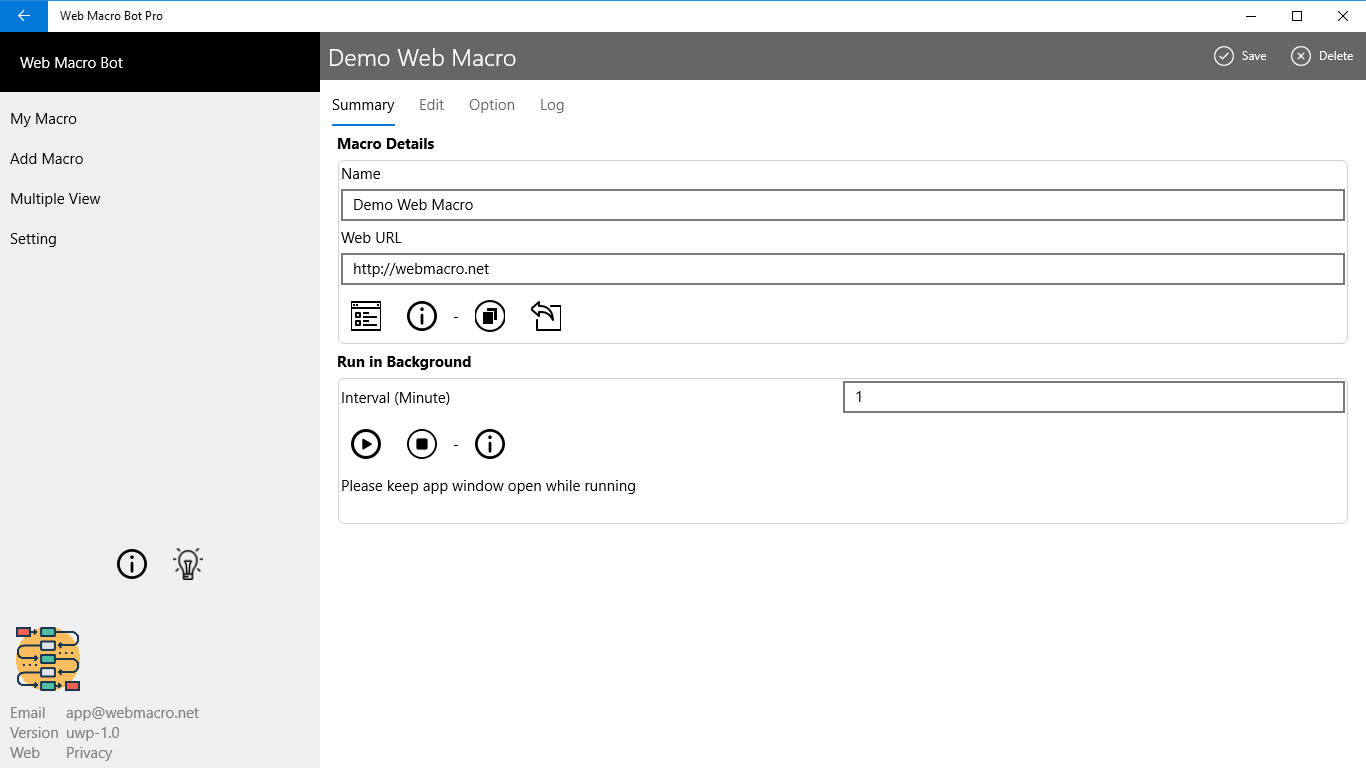This screenshot has width=1366, height=768.
Task: Select the copy macro icon
Action: click(x=490, y=316)
